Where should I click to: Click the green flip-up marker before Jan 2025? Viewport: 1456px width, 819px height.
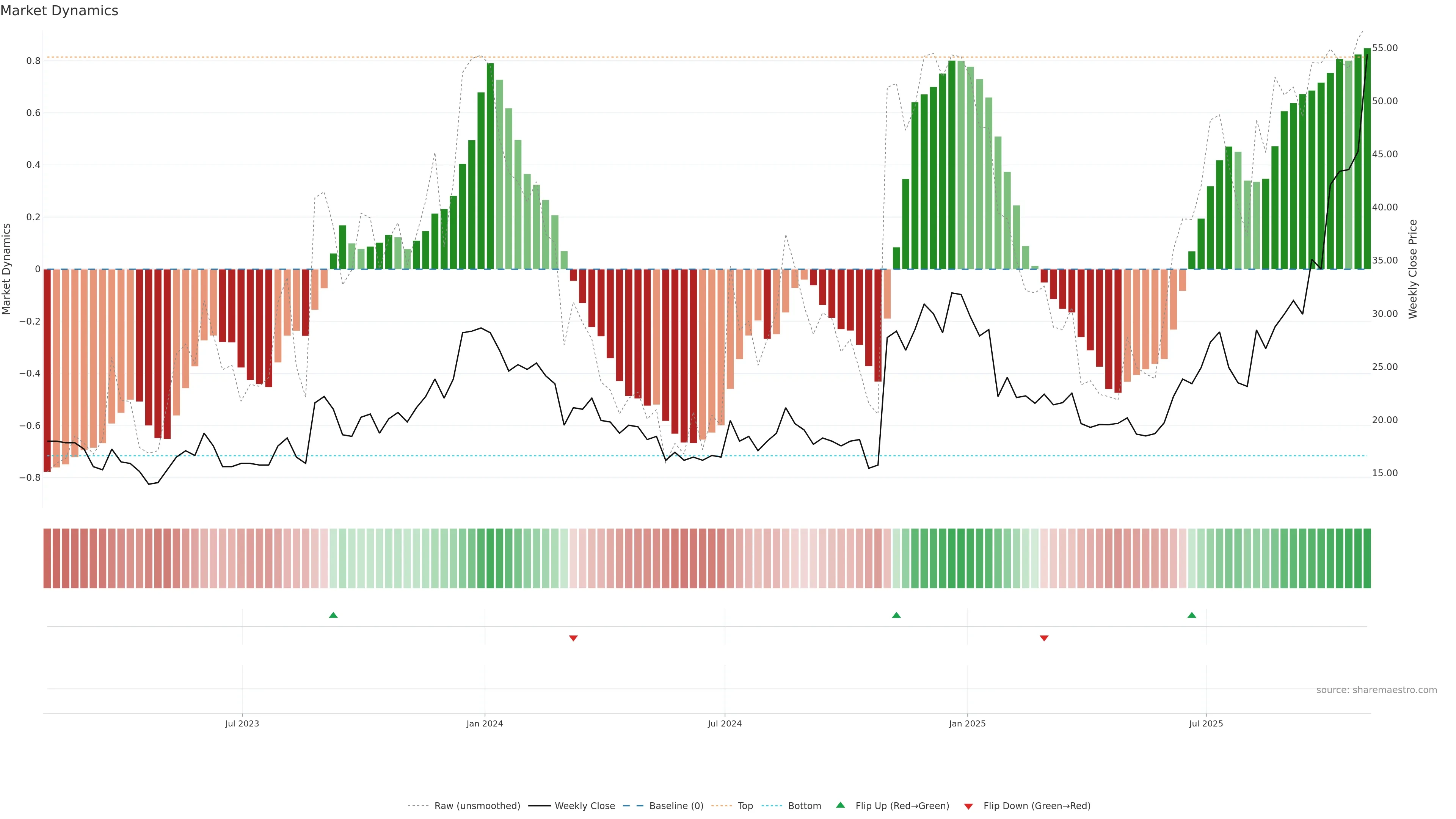pyautogui.click(x=896, y=615)
